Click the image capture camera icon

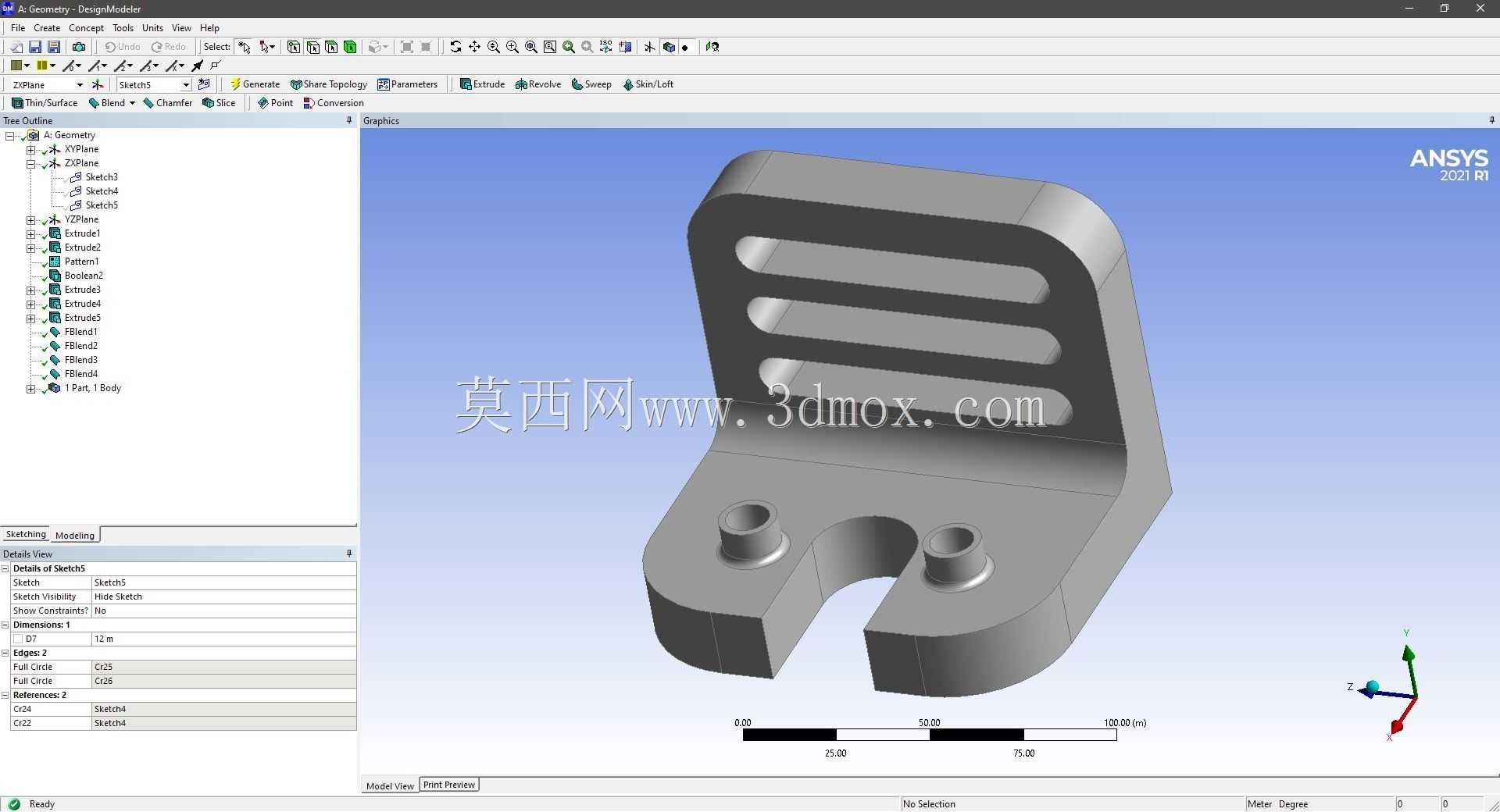tap(79, 47)
